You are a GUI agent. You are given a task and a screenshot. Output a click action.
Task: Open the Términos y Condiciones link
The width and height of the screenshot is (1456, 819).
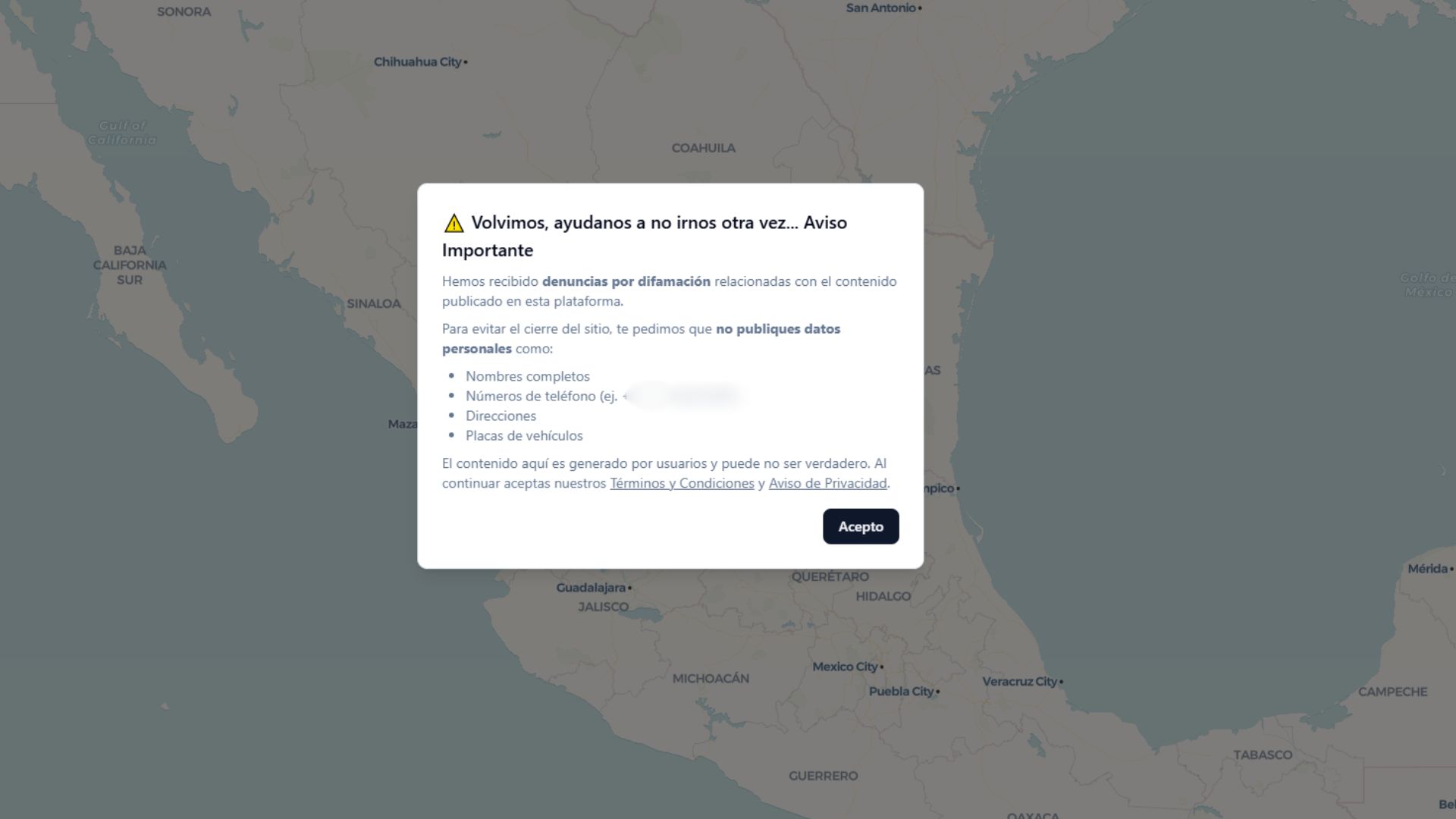[x=681, y=483]
